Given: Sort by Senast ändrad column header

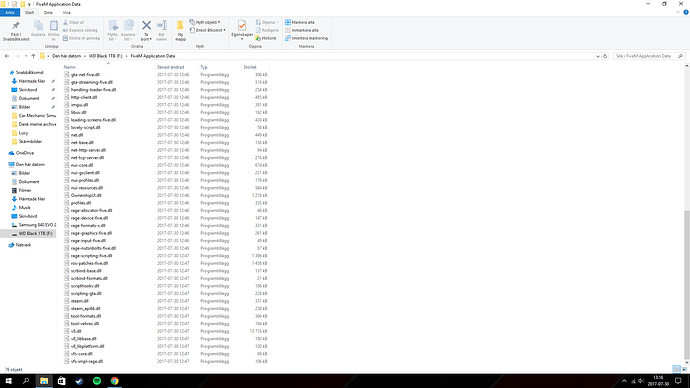Looking at the screenshot, I should pyautogui.click(x=176, y=67).
